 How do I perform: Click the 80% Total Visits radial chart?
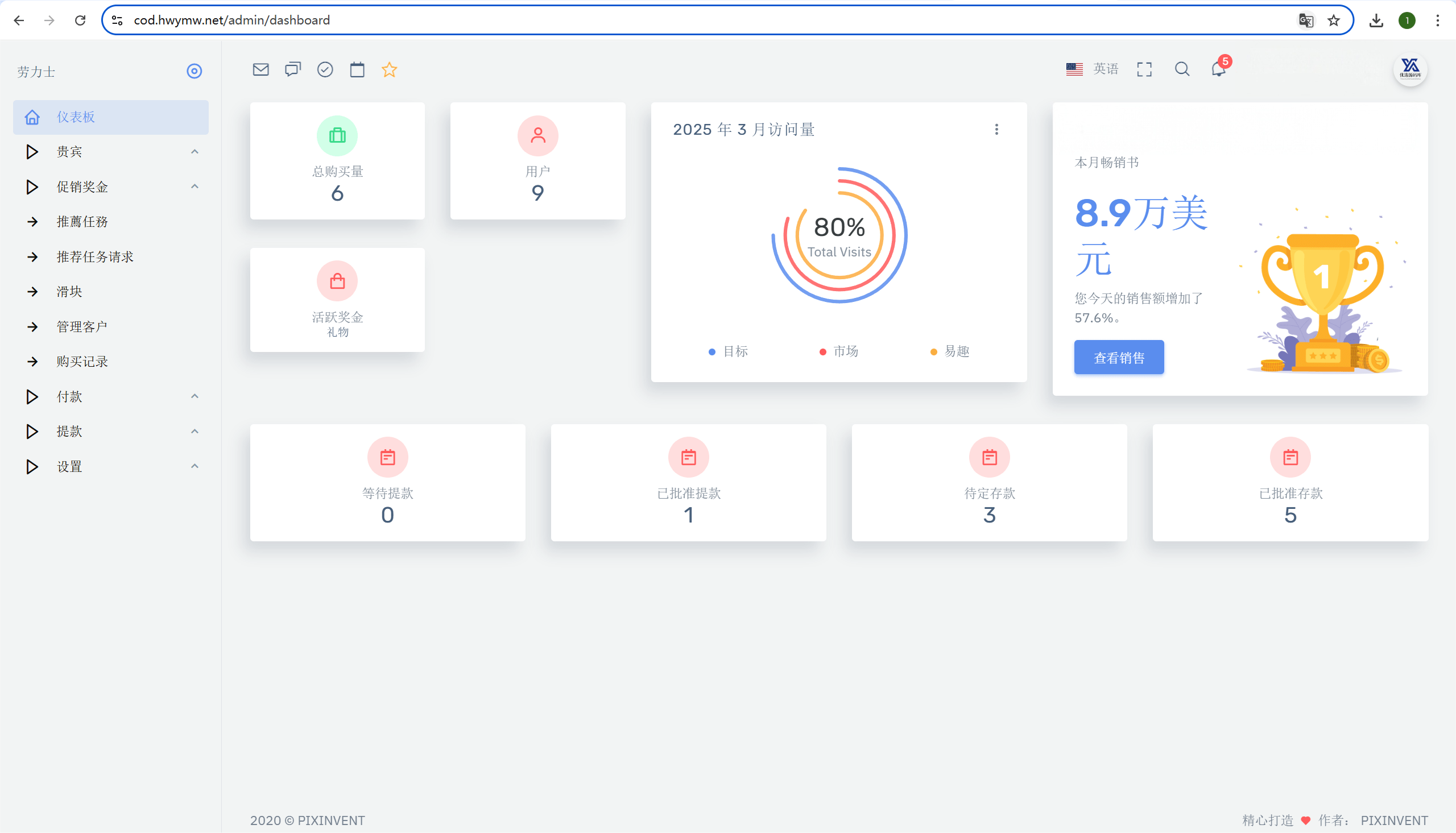839,235
